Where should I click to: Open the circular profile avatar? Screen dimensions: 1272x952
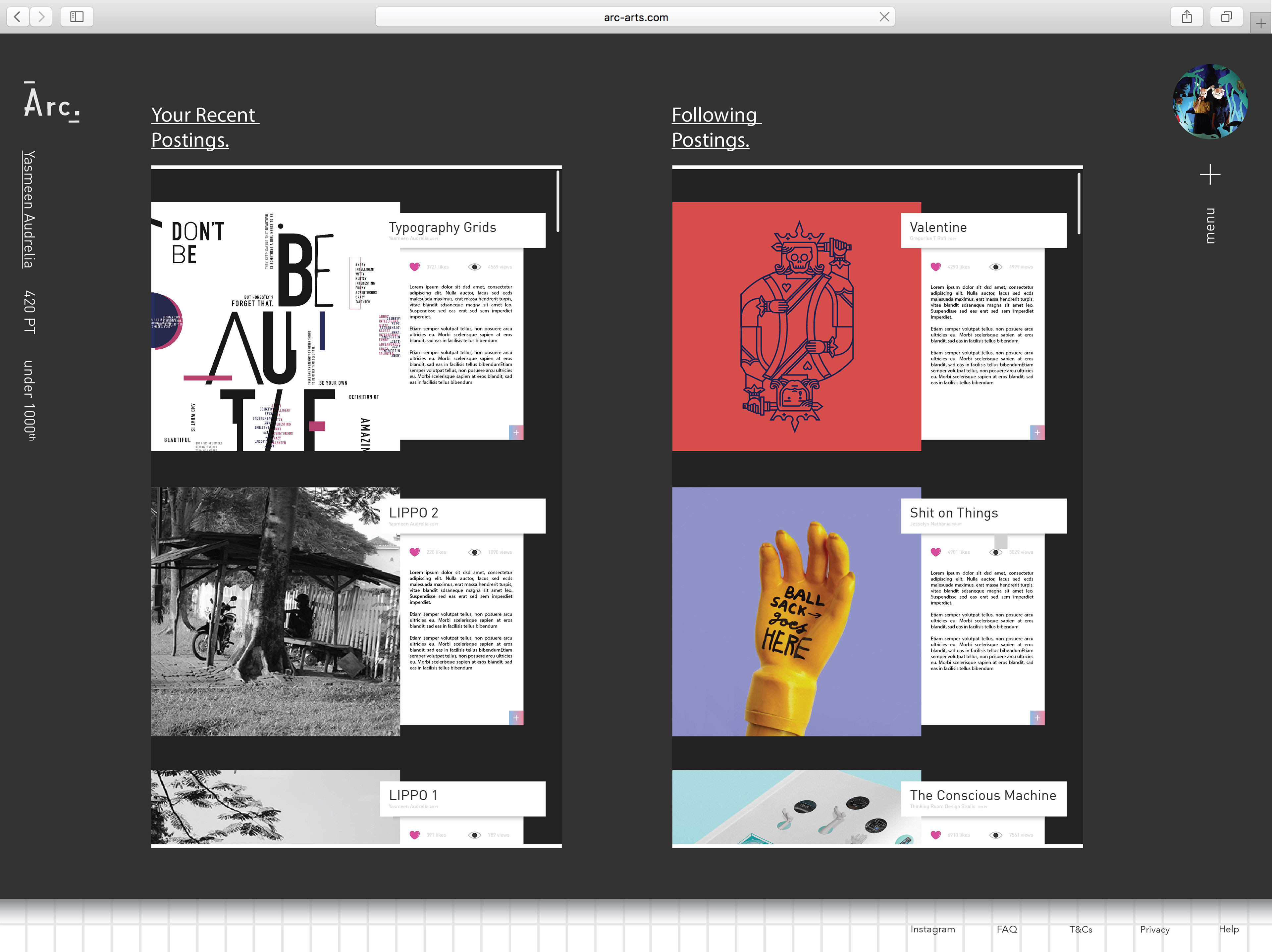pyautogui.click(x=1210, y=101)
